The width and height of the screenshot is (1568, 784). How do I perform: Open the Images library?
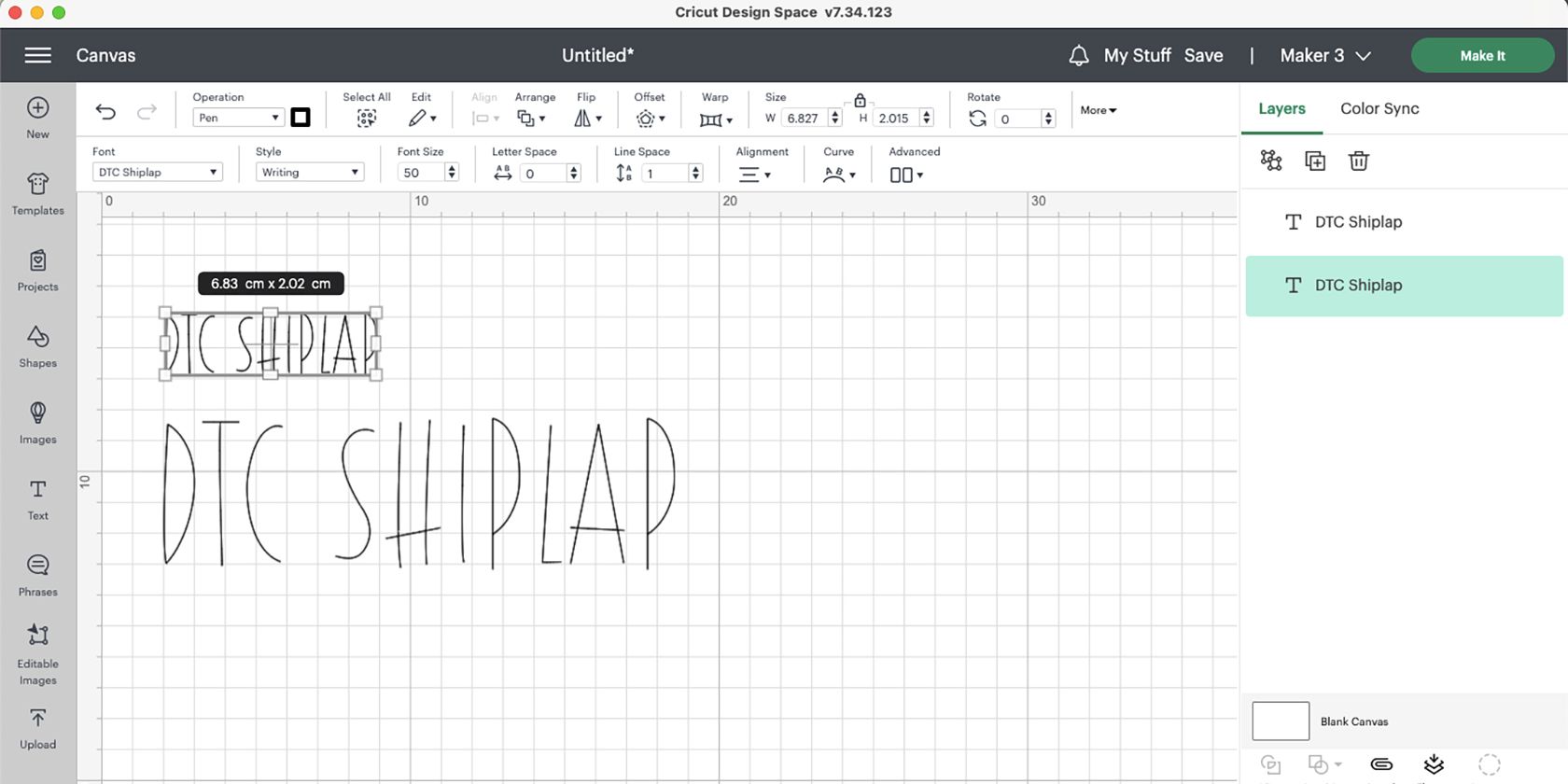[x=38, y=423]
